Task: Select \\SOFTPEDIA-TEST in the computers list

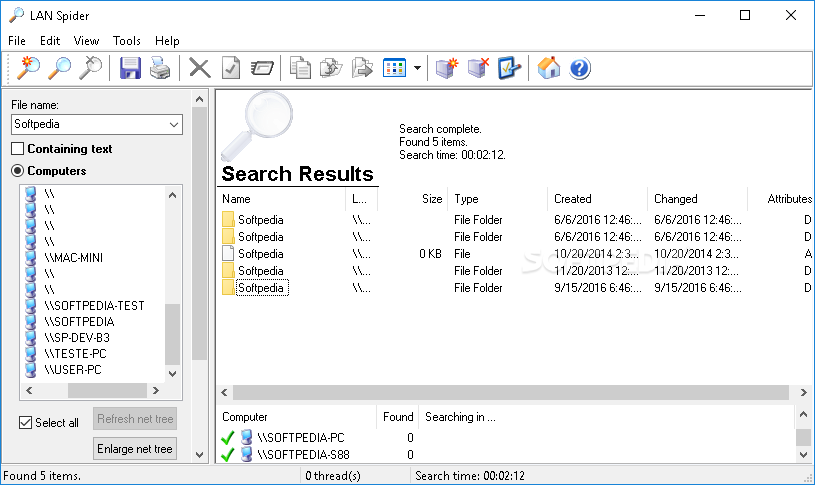Action: 94,306
